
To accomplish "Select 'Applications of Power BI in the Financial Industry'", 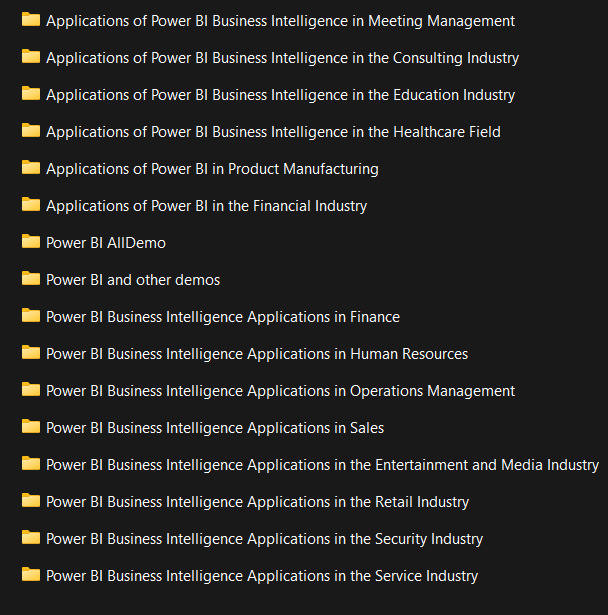I will pos(207,206).
